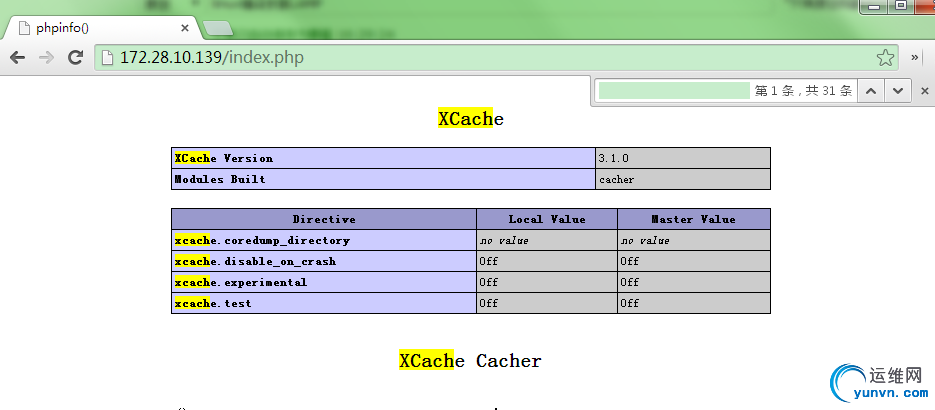
Task: Click the Master Value column header
Action: pos(694,219)
